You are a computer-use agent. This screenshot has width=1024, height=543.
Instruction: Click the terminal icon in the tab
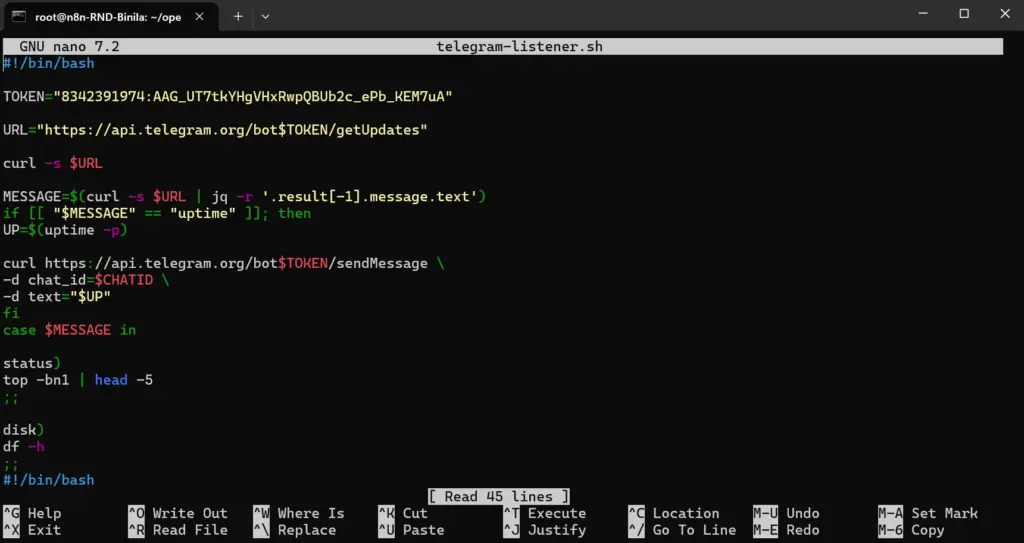click(19, 17)
